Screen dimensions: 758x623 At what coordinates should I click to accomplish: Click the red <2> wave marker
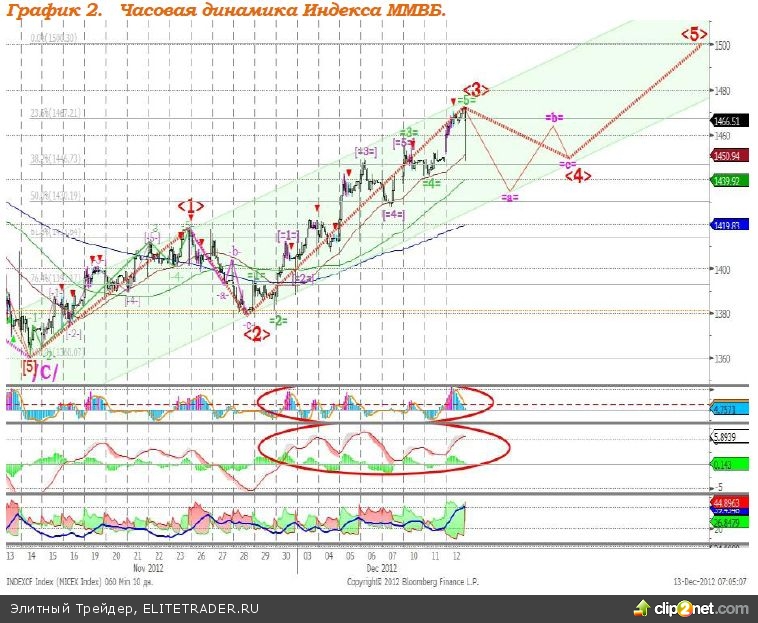coord(255,335)
